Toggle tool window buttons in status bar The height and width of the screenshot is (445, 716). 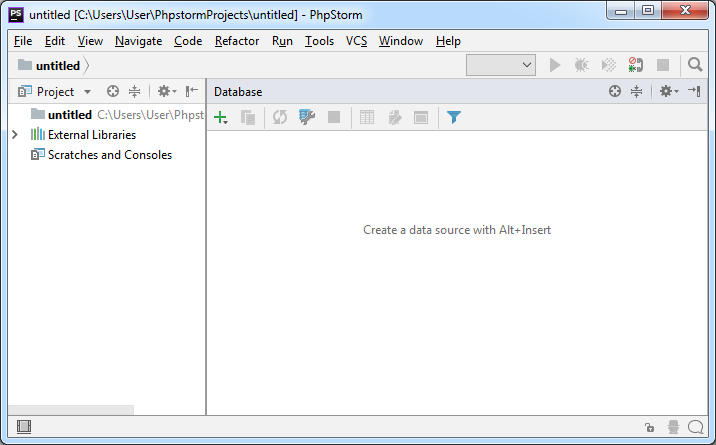(24, 427)
